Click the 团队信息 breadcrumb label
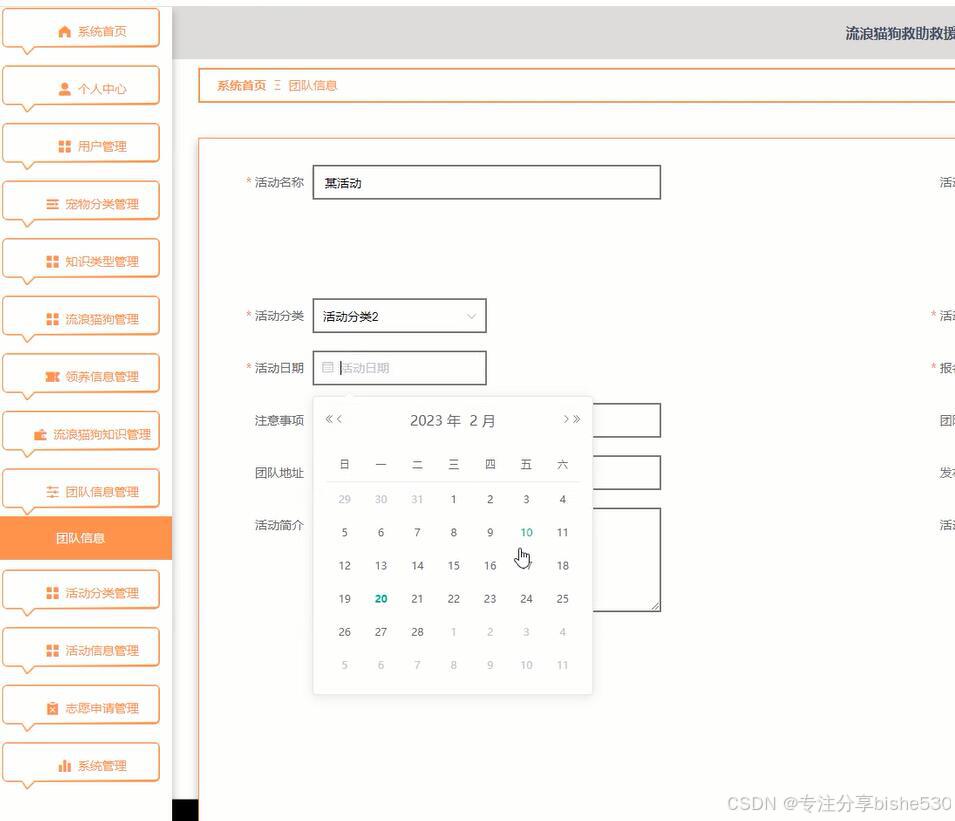This screenshot has width=955, height=821. [x=313, y=86]
